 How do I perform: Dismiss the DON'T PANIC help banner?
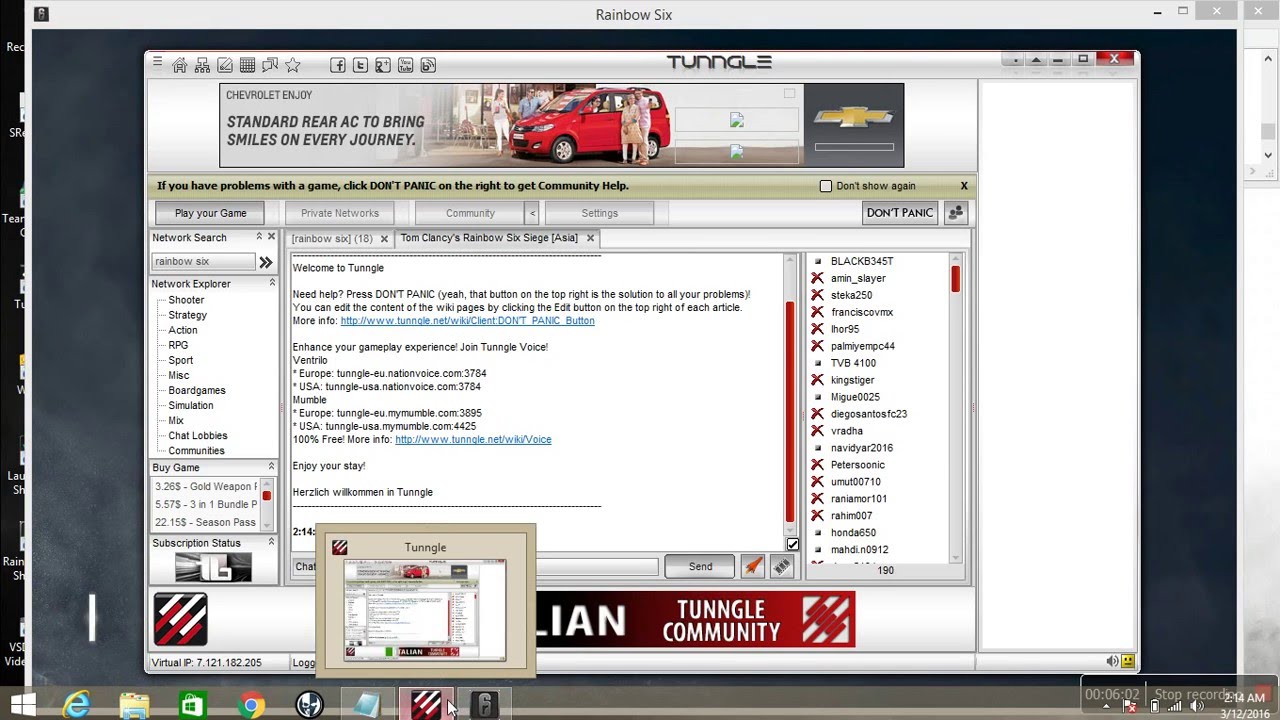[964, 186]
